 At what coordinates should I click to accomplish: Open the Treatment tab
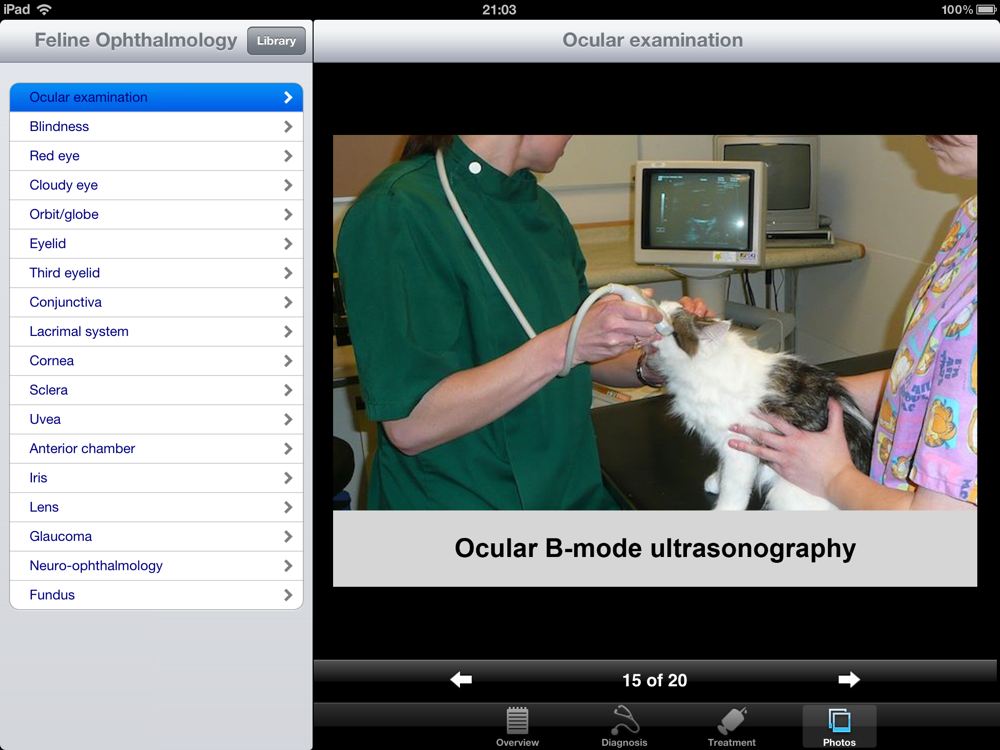732,727
